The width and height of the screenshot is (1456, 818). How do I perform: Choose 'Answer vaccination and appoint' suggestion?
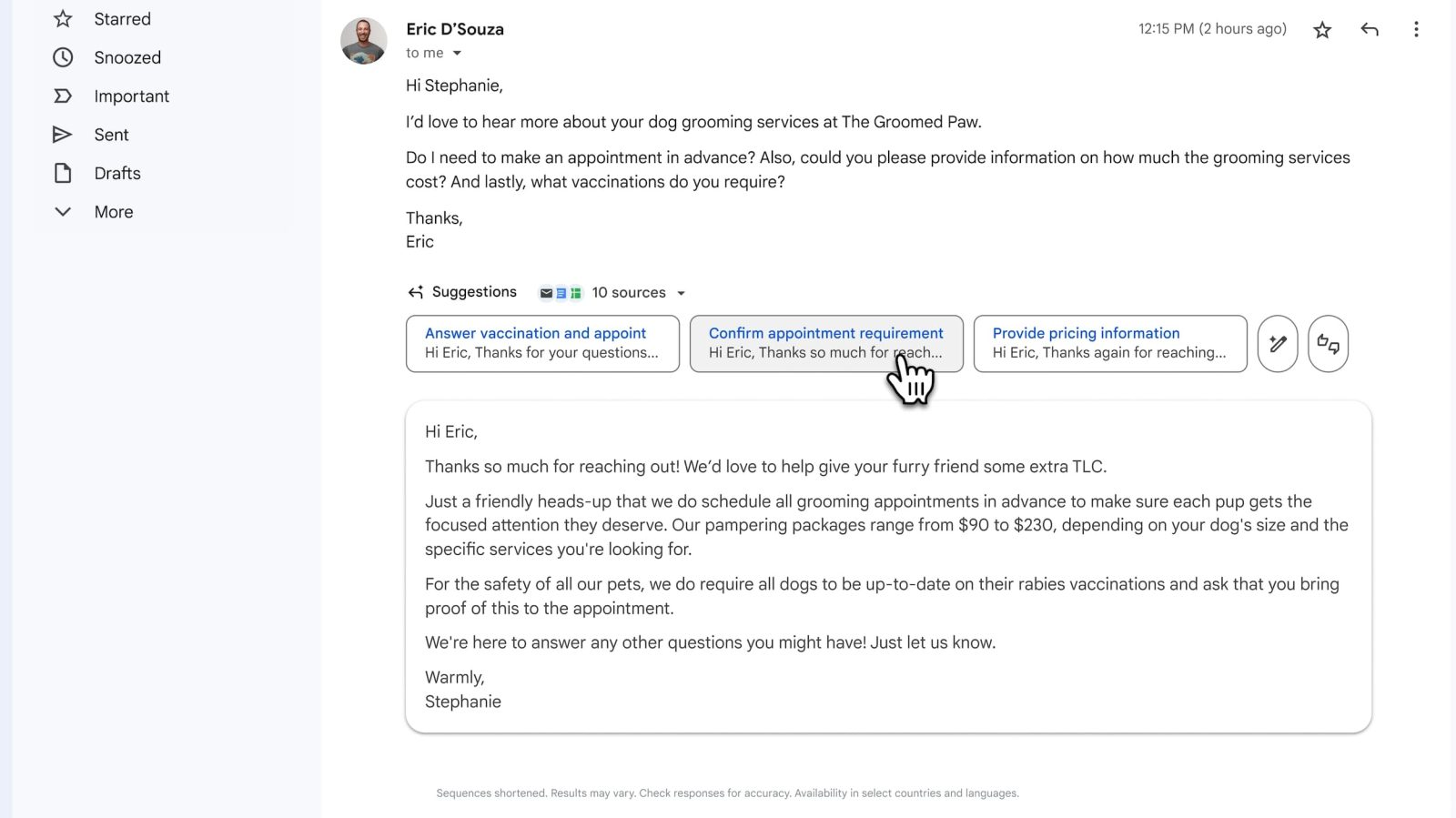pos(542,343)
